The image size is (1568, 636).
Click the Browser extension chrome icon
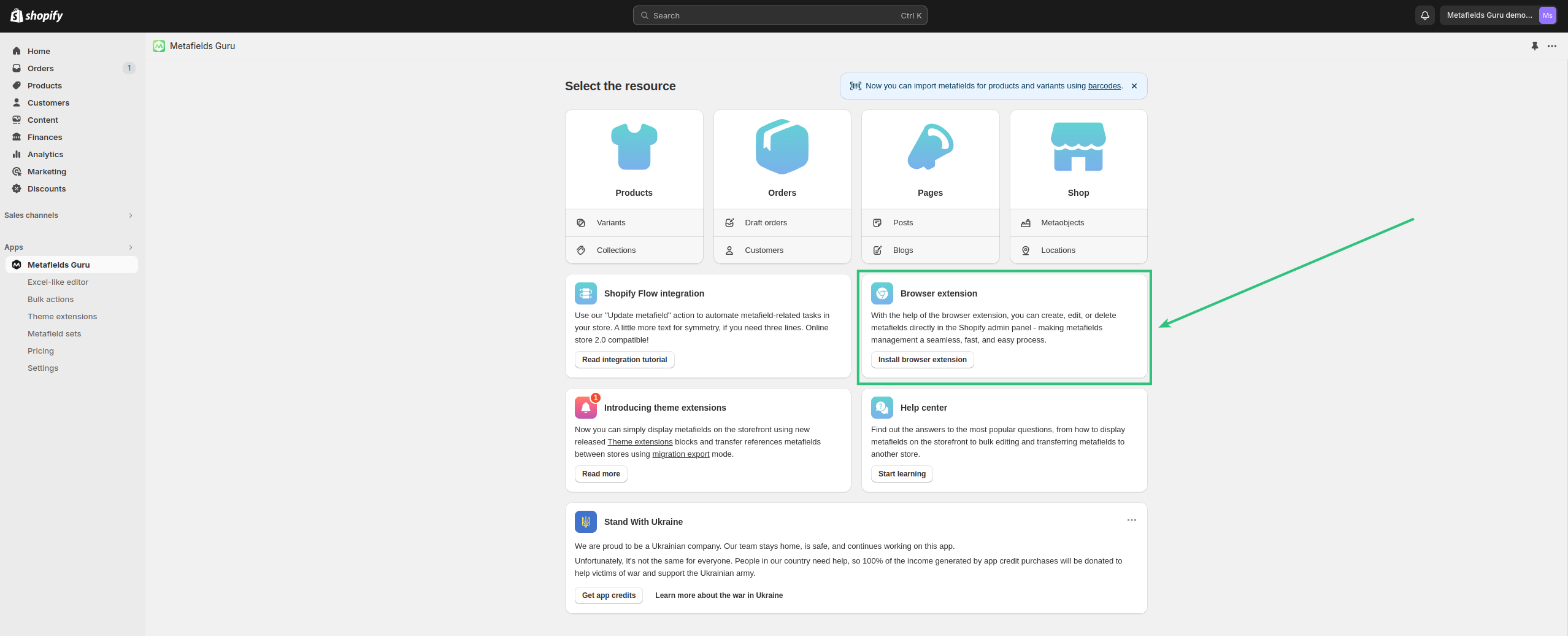tap(882, 293)
